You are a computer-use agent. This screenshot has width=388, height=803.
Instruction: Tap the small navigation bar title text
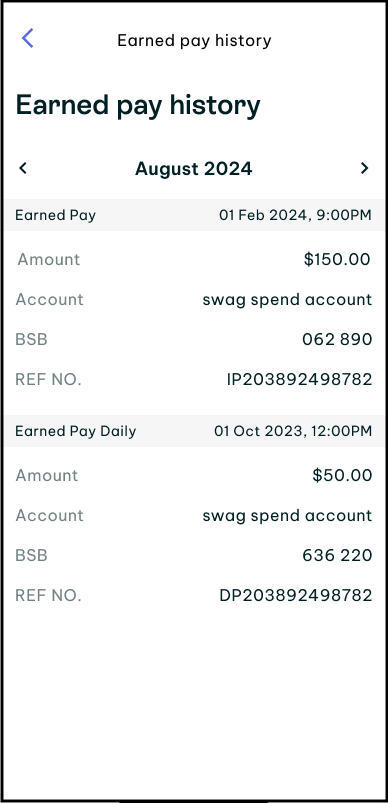[x=194, y=40]
